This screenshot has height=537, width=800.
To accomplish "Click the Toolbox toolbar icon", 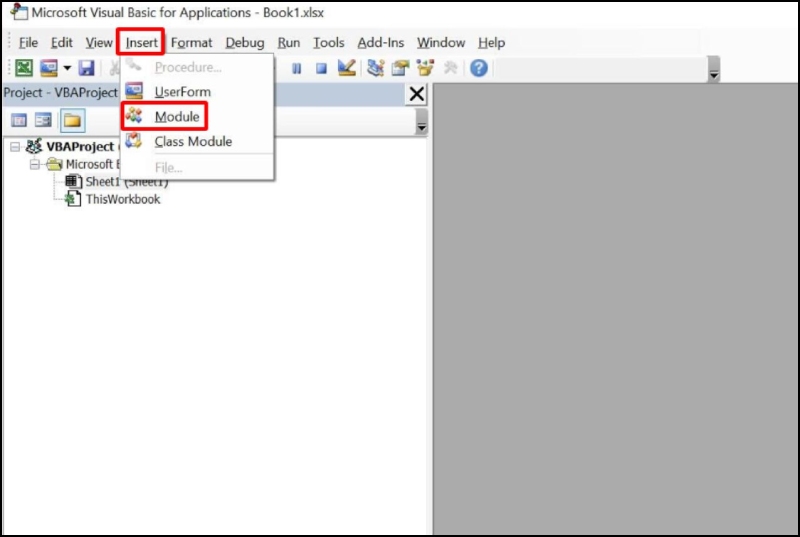I will (450, 68).
